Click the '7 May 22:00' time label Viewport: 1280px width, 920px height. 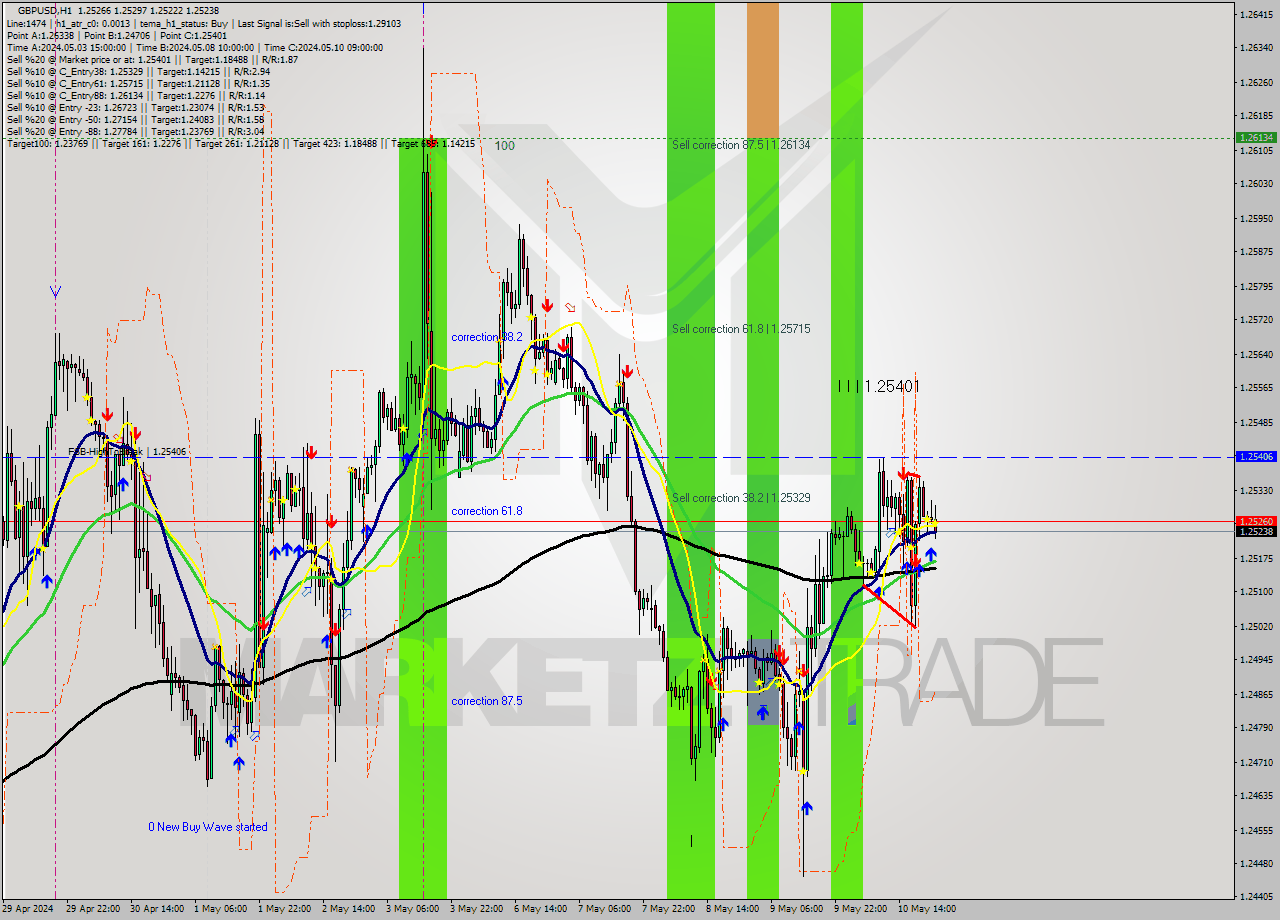(668, 909)
